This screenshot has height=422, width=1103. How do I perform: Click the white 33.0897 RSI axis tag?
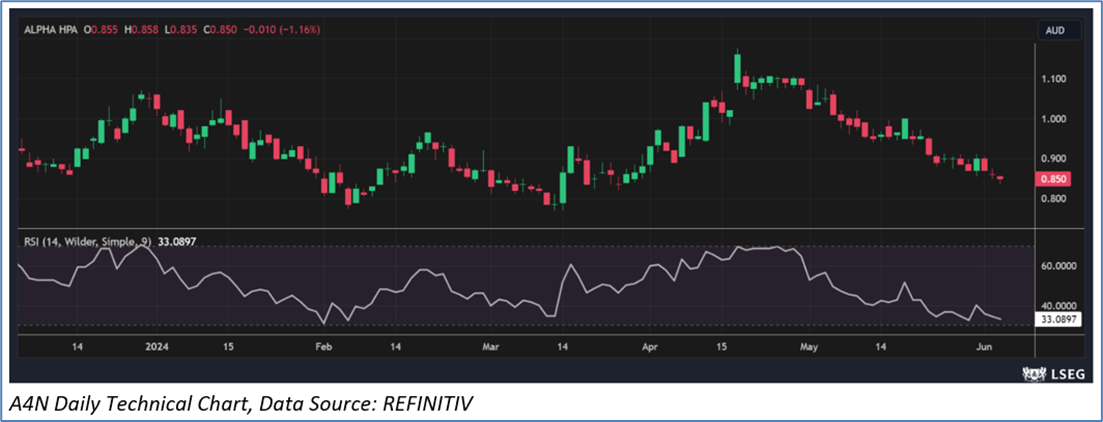pyautogui.click(x=1058, y=319)
